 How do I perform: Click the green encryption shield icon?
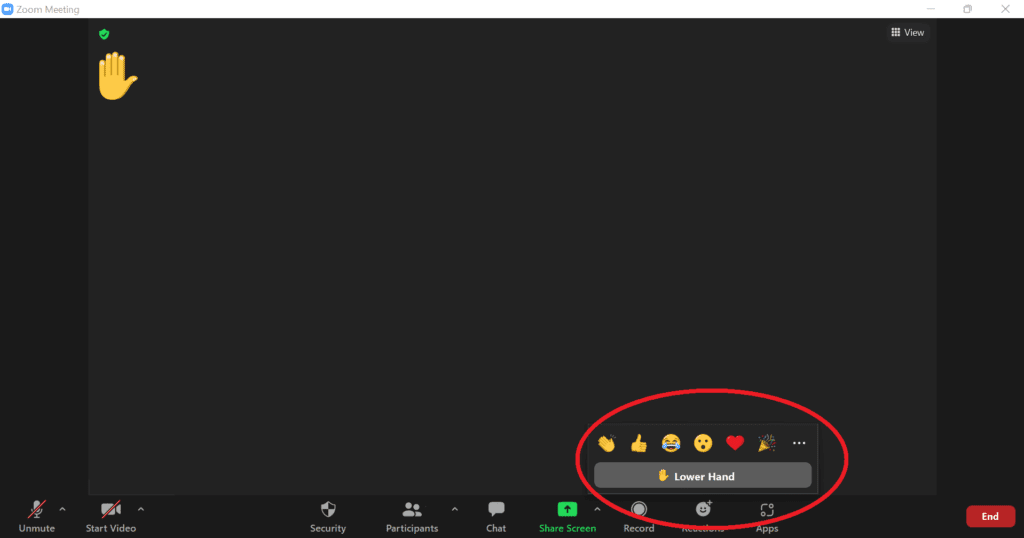[104, 34]
